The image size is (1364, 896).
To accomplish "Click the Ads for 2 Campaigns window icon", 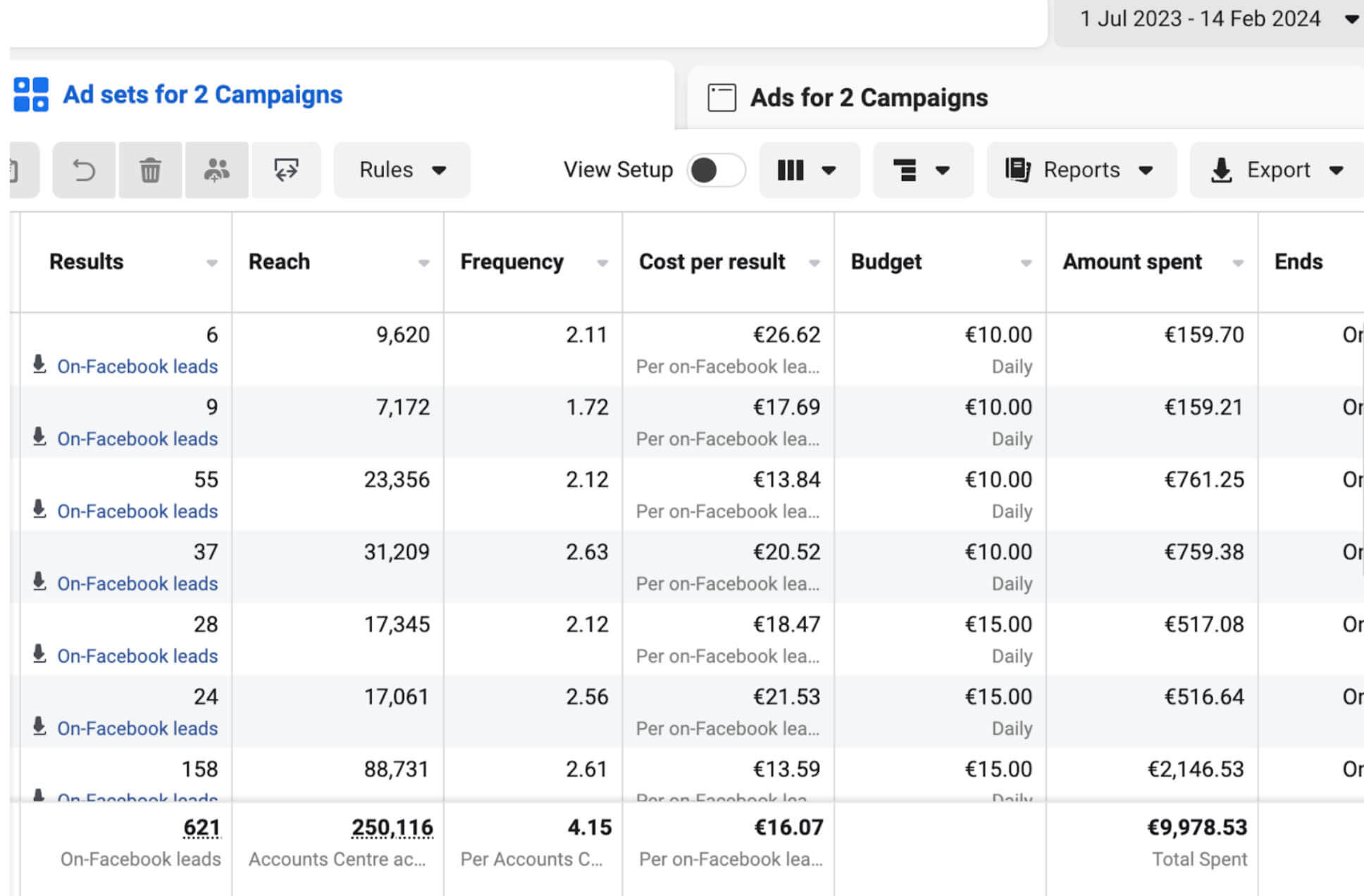I will click(x=721, y=97).
